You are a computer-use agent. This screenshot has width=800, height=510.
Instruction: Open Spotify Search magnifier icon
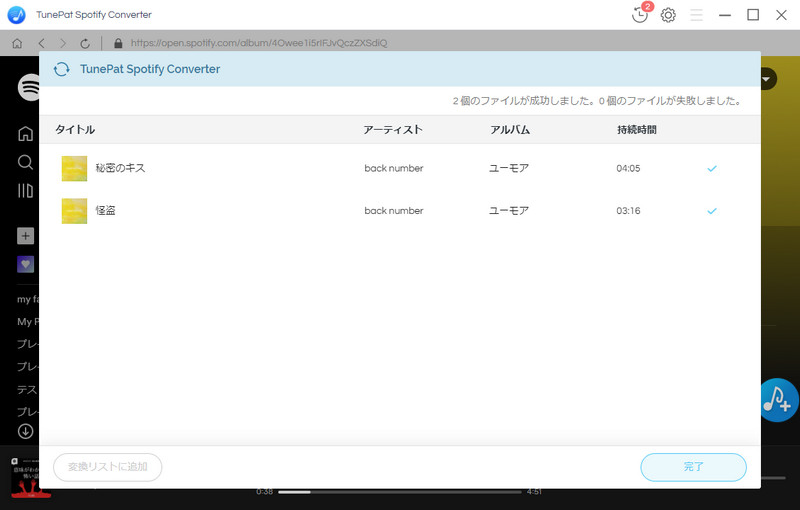pyautogui.click(x=26, y=162)
